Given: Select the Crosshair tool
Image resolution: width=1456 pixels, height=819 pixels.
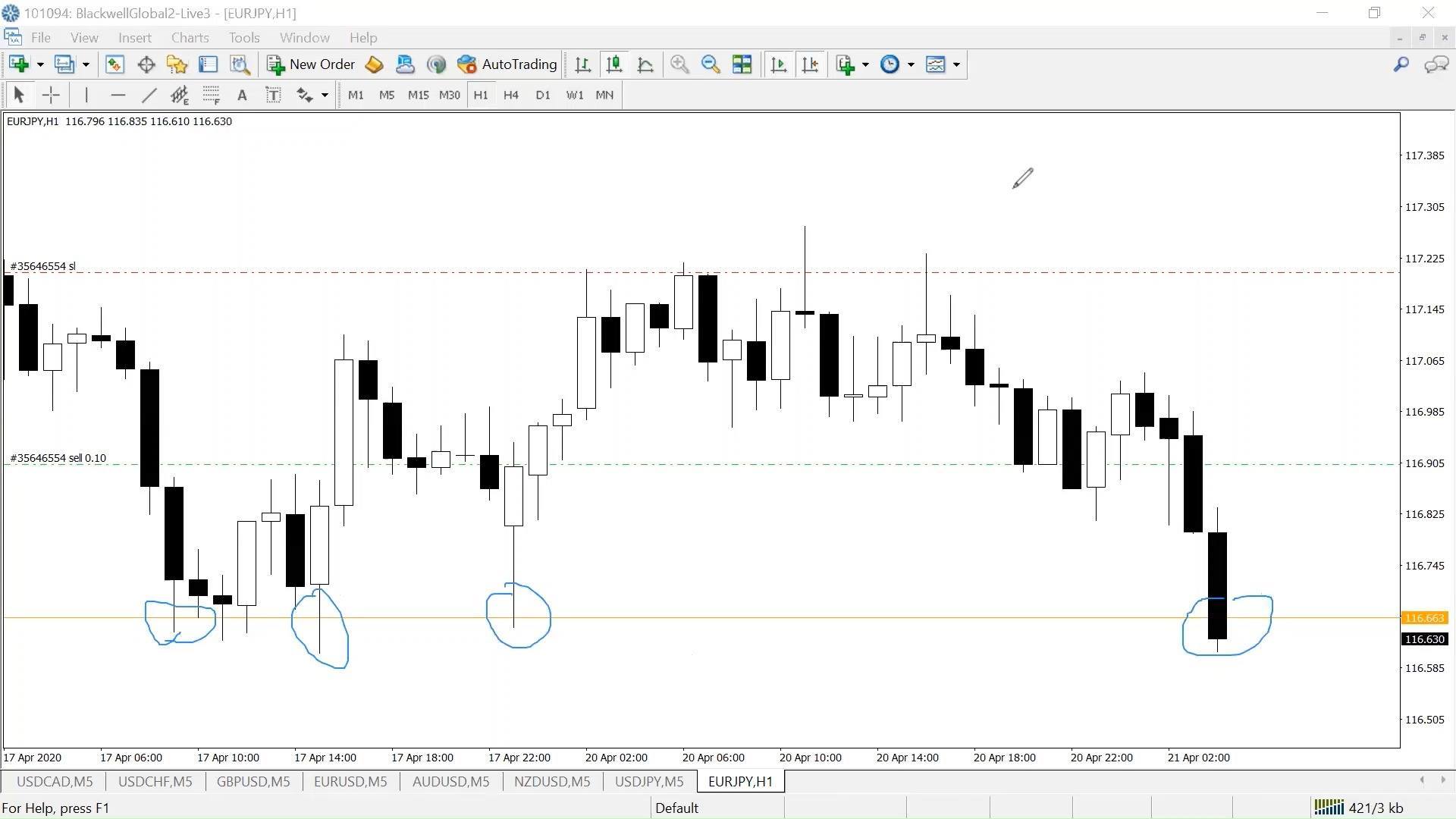Looking at the screenshot, I should (51, 95).
